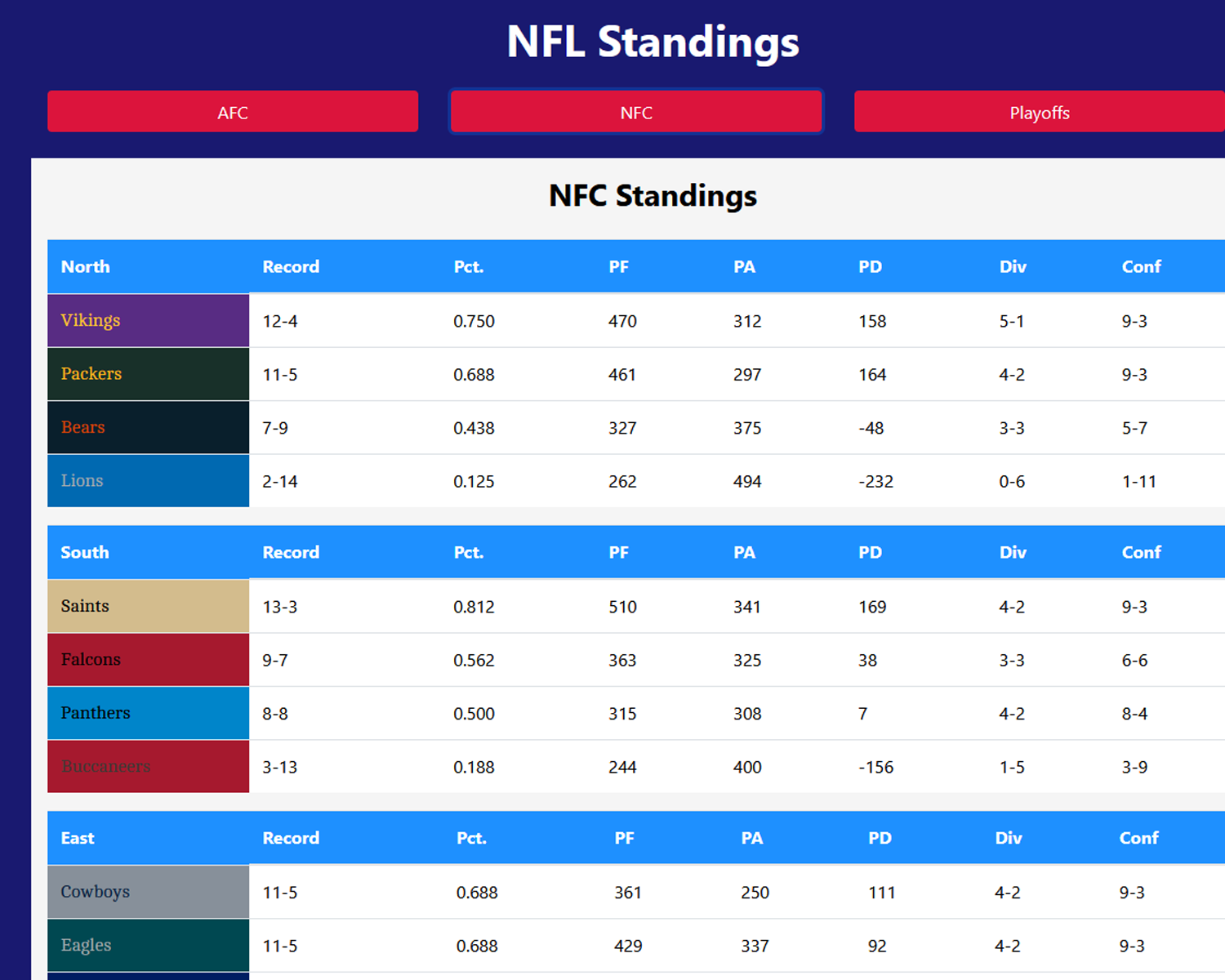Choose the Buccaneers team cell
The image size is (1225, 980).
(148, 766)
